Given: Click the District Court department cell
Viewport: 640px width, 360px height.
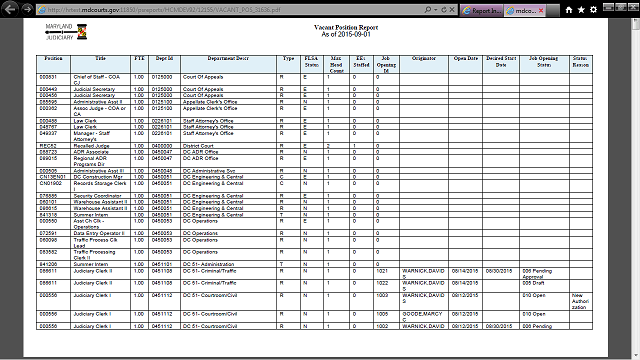Looking at the screenshot, I should click(228, 146).
